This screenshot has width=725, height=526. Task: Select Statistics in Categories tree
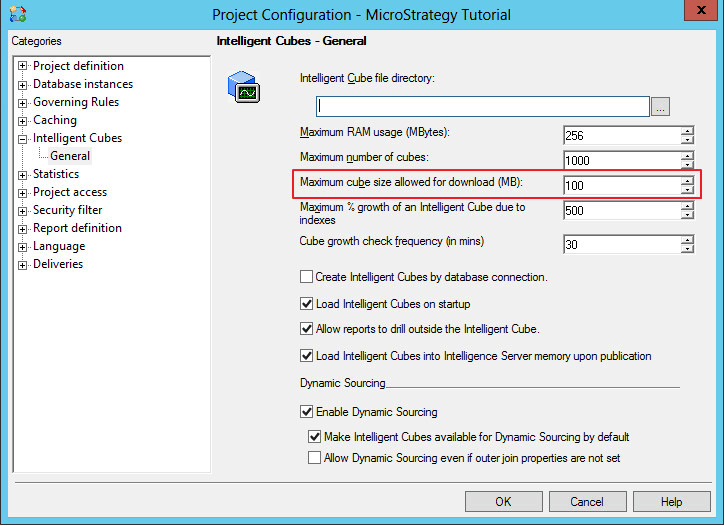tap(56, 174)
